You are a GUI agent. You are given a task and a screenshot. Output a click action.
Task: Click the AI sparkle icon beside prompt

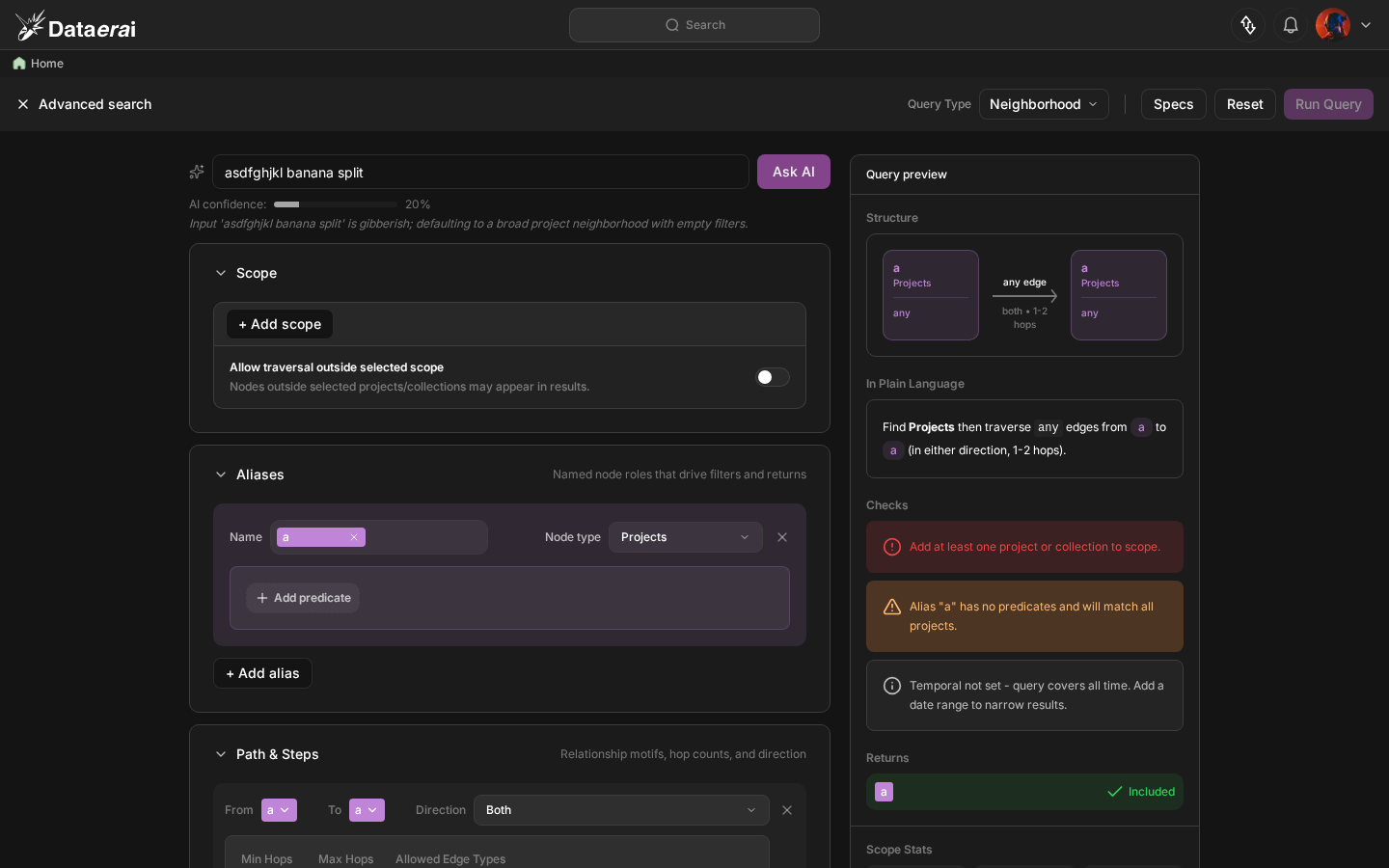click(197, 172)
